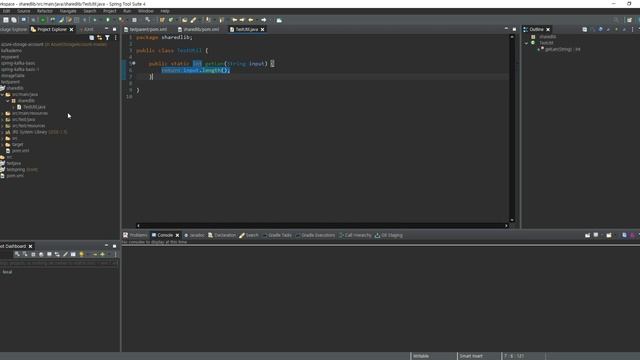Maximize the Project Explorer panel

114,29
